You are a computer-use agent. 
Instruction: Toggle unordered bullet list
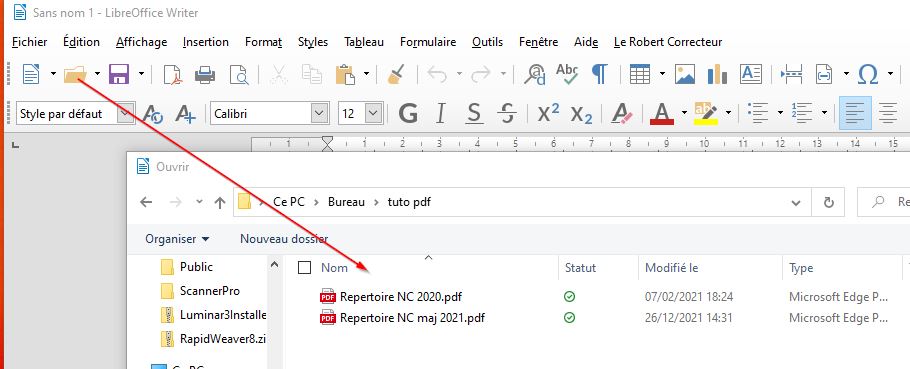tap(758, 113)
